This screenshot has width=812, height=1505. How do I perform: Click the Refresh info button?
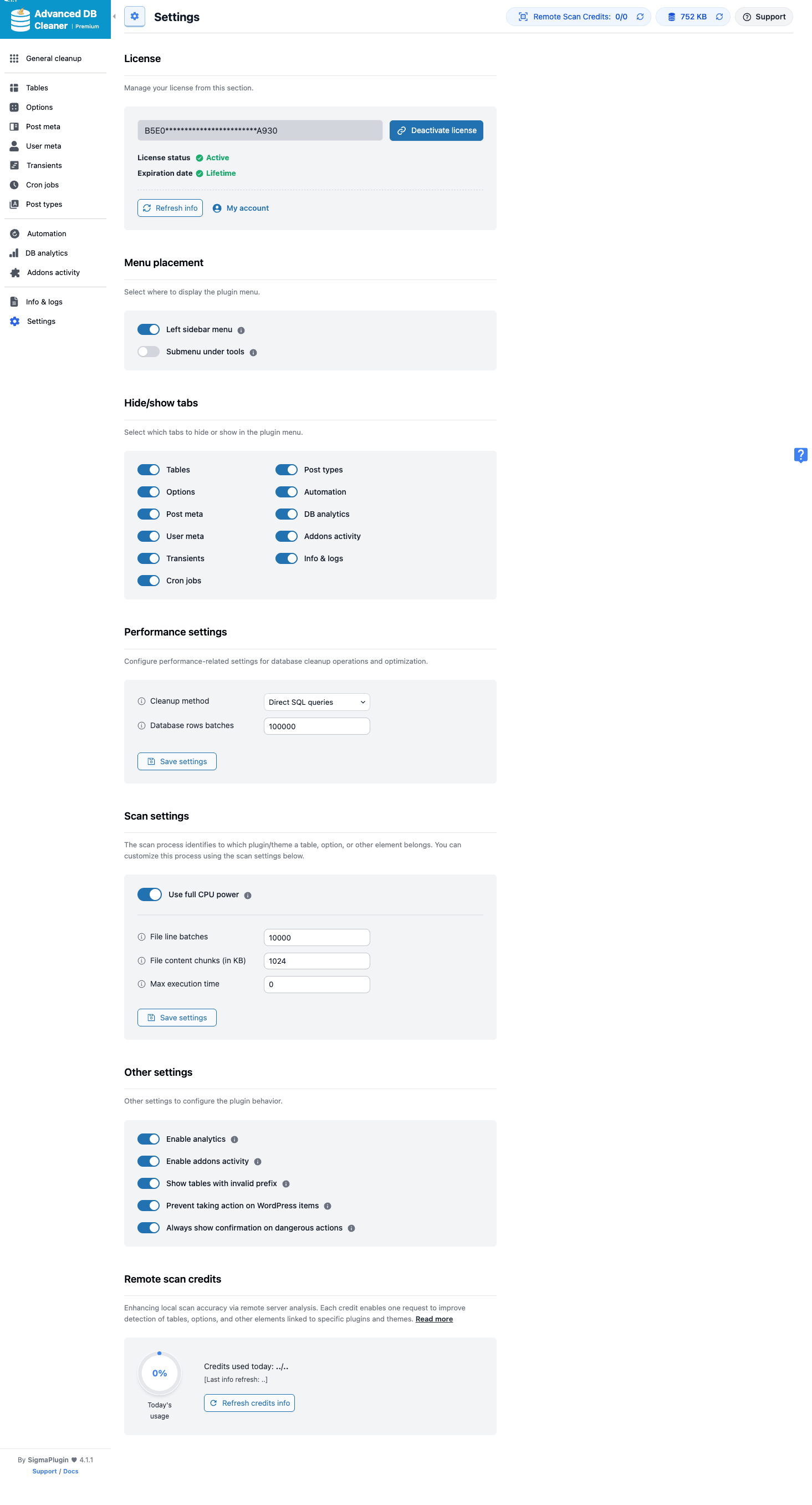pyautogui.click(x=171, y=208)
